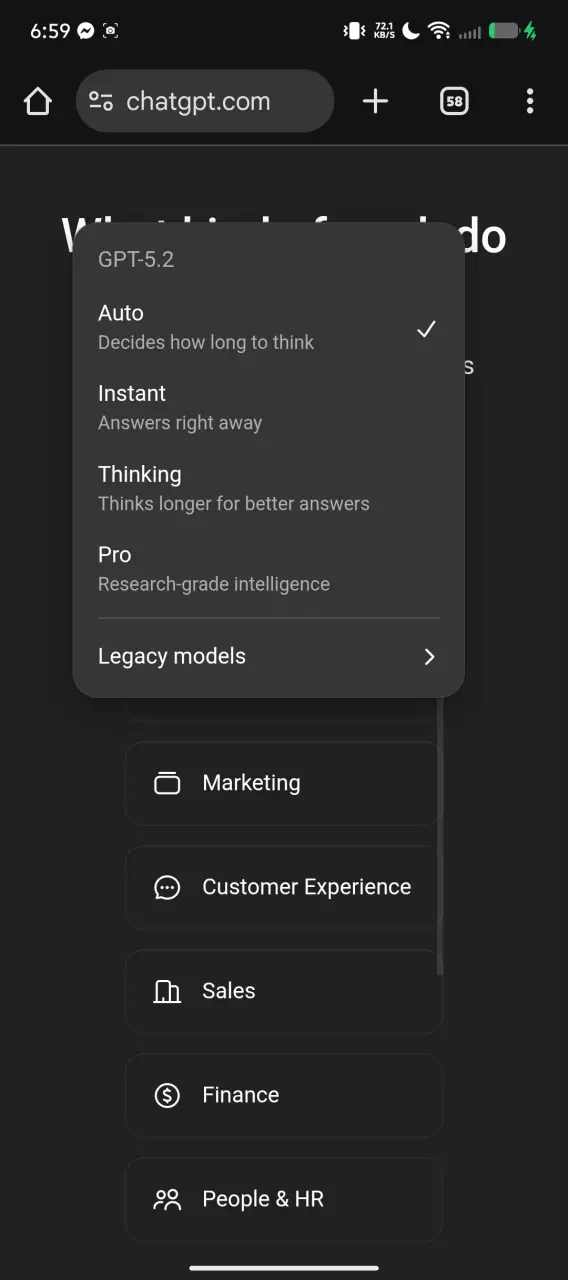568x1280 pixels.
Task: Select Instant answers right away mode
Action: click(268, 408)
